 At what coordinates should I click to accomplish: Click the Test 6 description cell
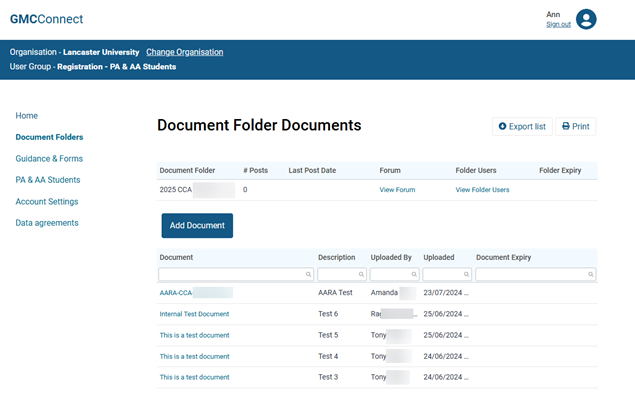click(x=328, y=314)
